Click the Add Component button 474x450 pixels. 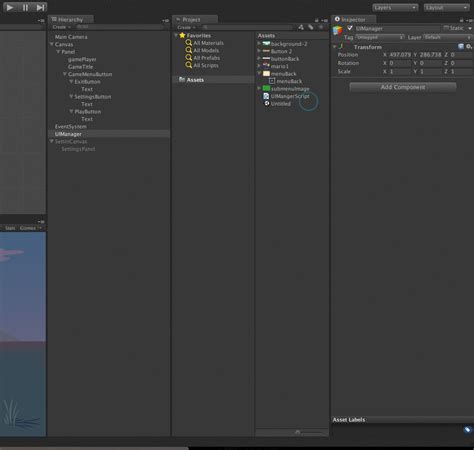click(x=403, y=87)
